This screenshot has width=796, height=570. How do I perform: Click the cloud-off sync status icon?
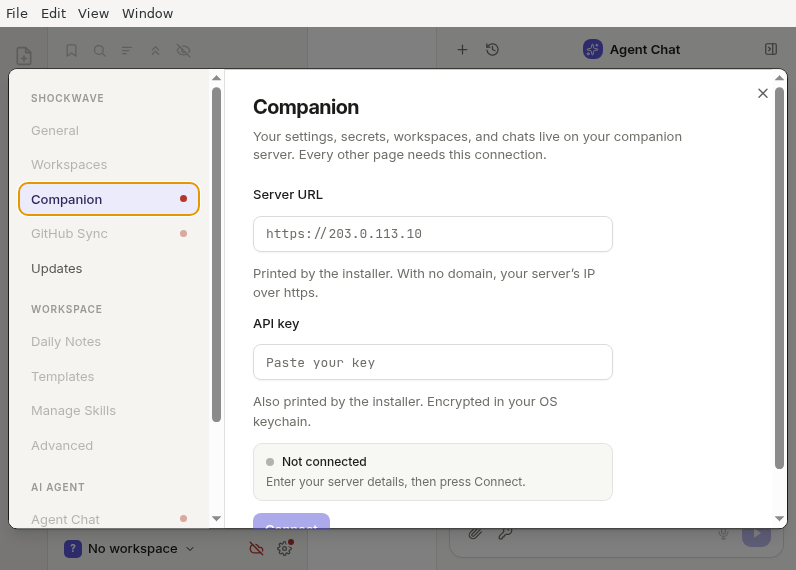click(x=256, y=548)
